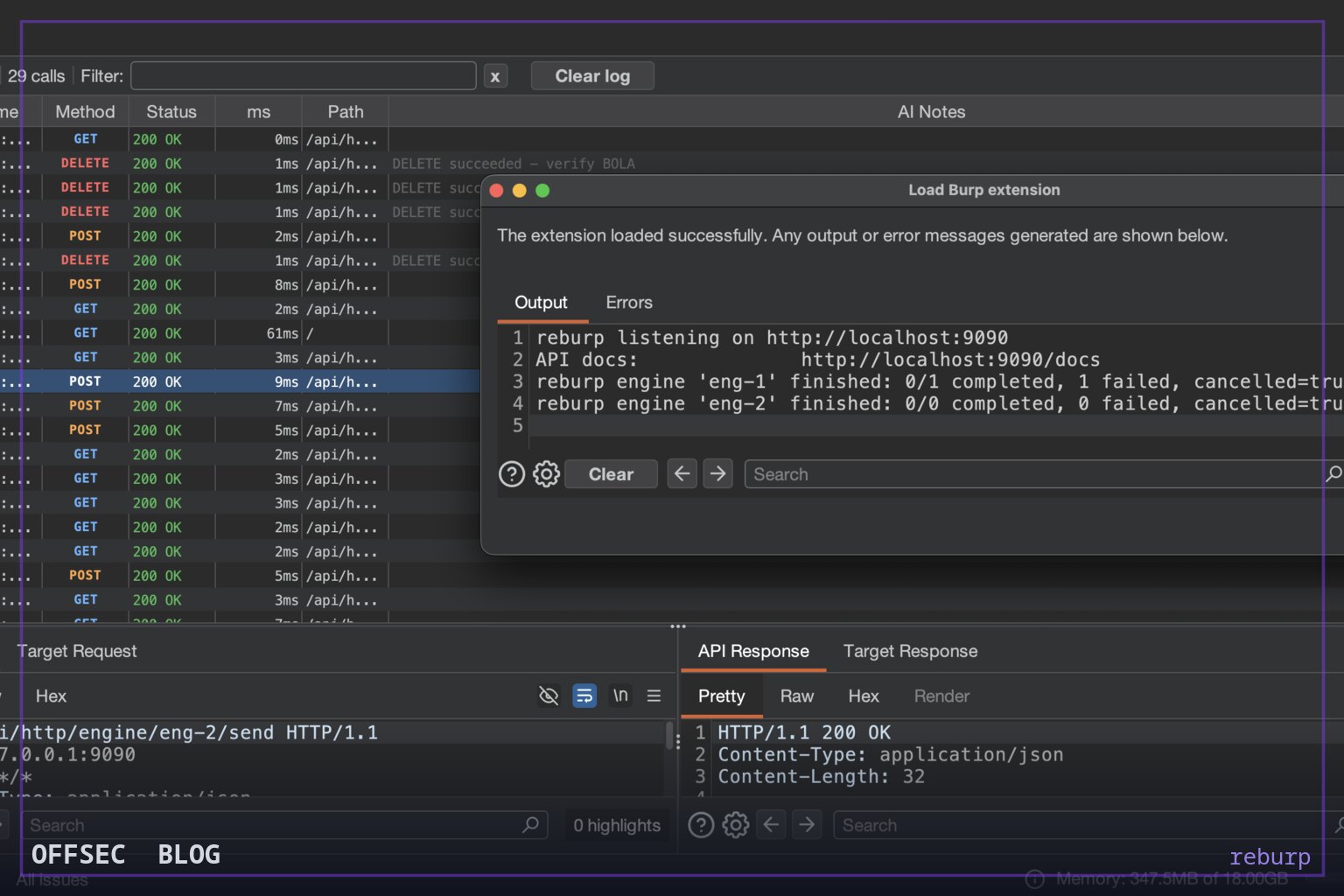Open help in Load Burp extension dialog

pos(512,474)
